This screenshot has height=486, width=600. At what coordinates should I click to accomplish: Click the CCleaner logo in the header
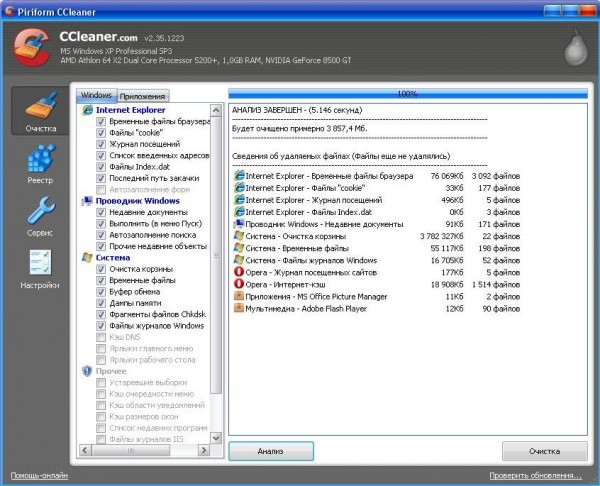point(32,48)
